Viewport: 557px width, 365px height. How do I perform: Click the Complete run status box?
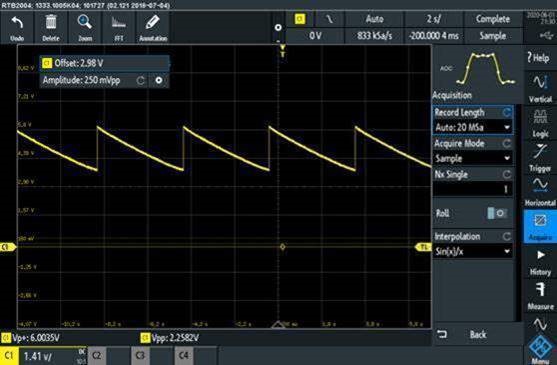[493, 19]
